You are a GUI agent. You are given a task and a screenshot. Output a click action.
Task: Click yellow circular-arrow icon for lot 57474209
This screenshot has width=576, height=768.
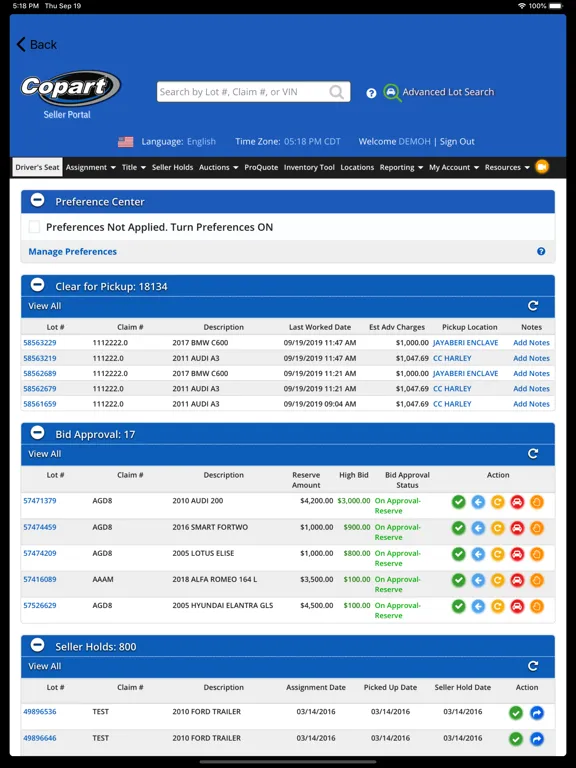coord(498,554)
